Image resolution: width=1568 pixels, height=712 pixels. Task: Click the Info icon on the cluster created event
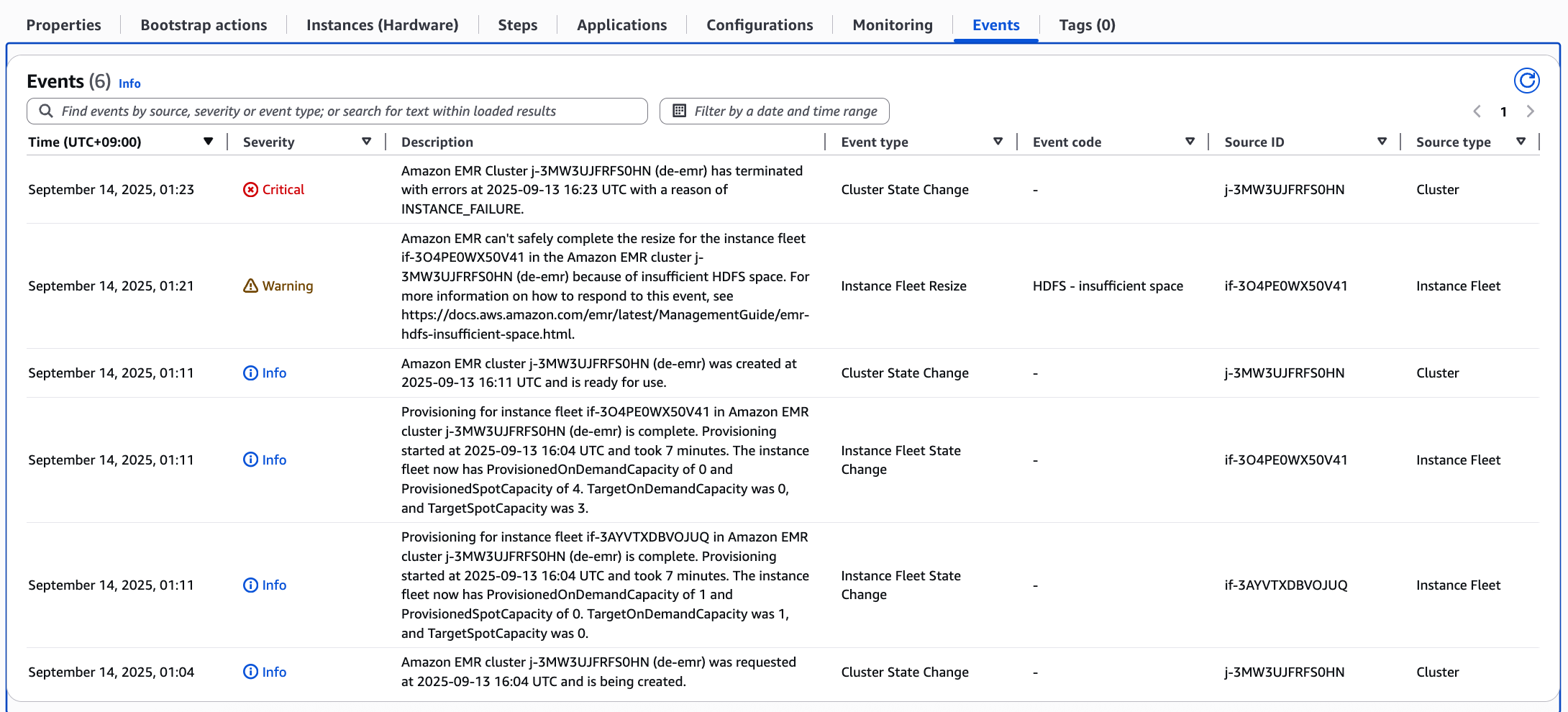tap(250, 373)
